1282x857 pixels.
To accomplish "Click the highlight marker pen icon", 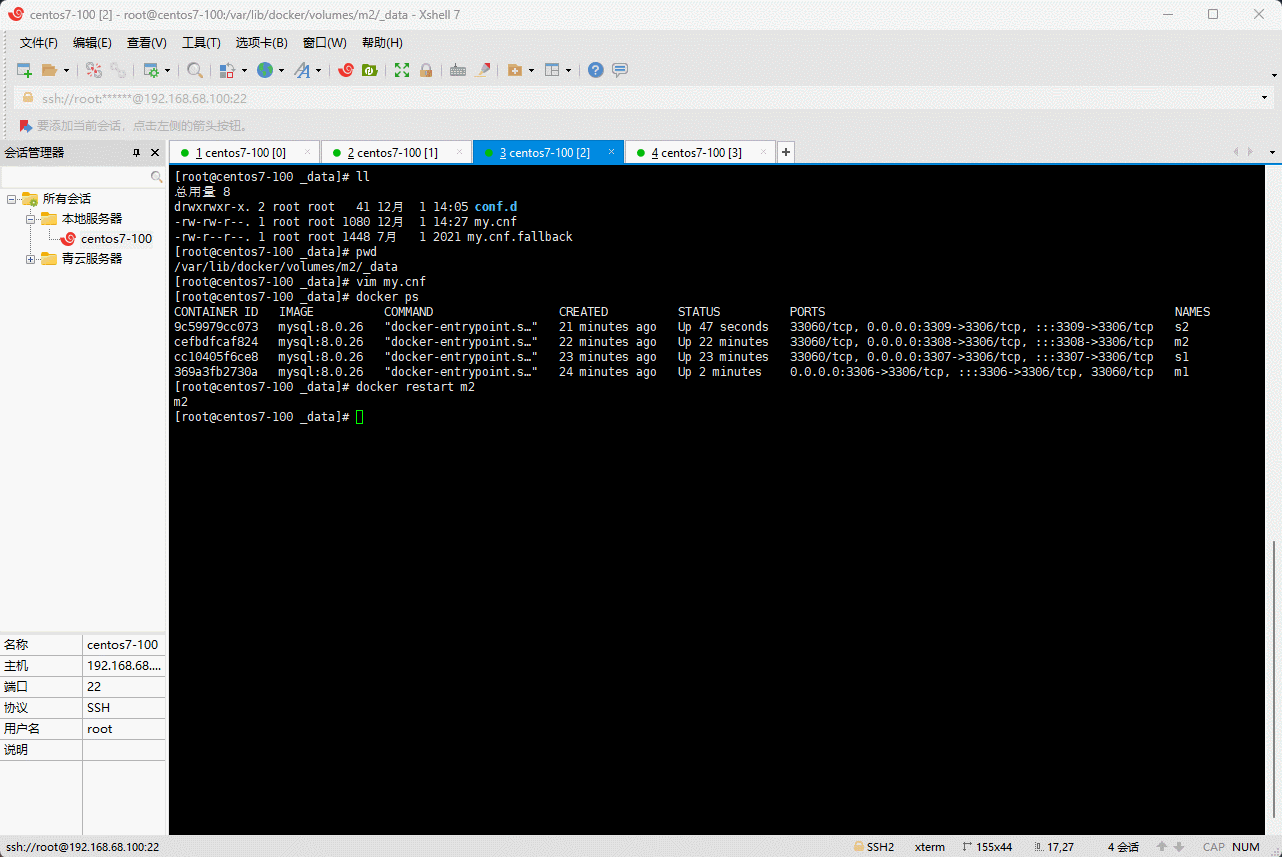I will click(x=483, y=70).
